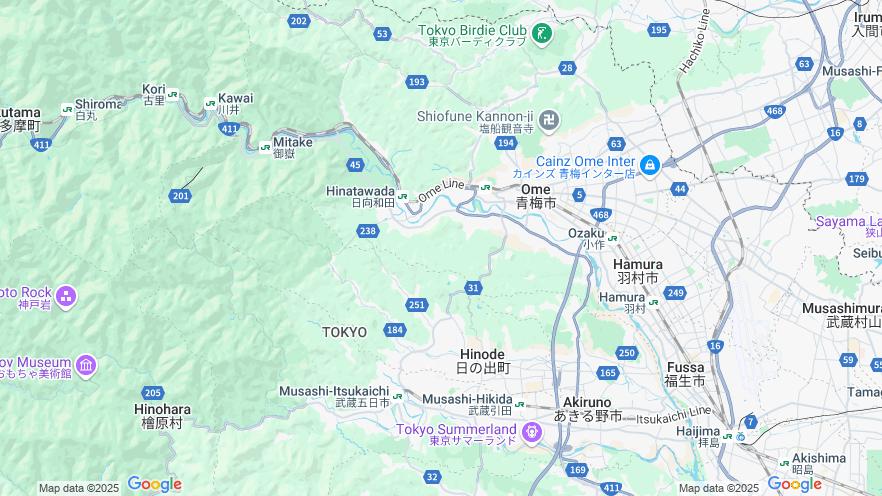Image resolution: width=882 pixels, height=496 pixels.
Task: Select the Mitake station JR icon
Action: pos(265,148)
